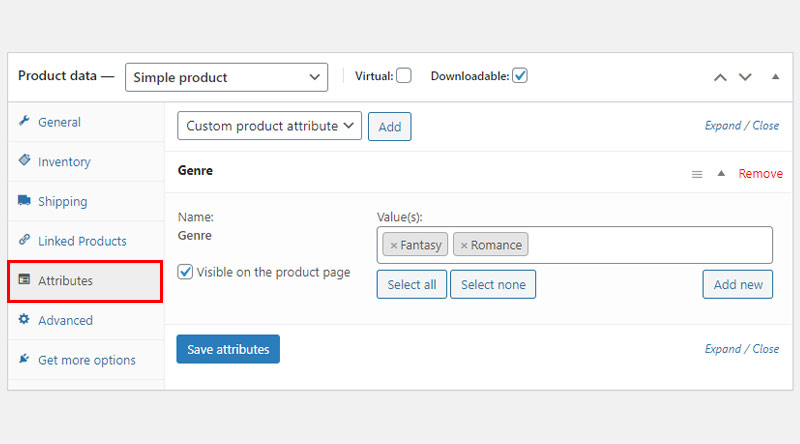
Task: Switch to the Inventory tab
Action: [85, 162]
